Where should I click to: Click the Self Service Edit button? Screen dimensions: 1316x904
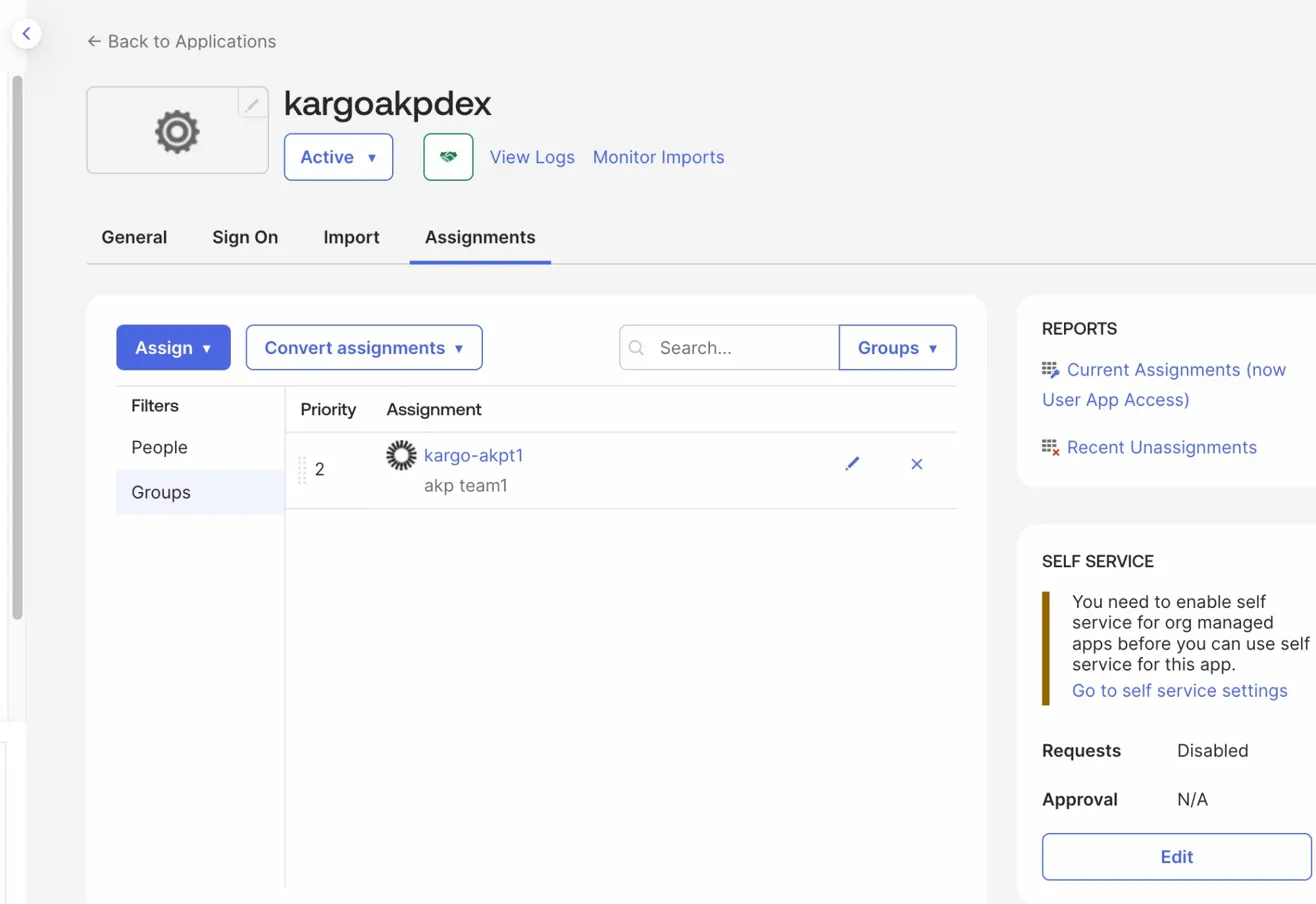click(x=1177, y=857)
